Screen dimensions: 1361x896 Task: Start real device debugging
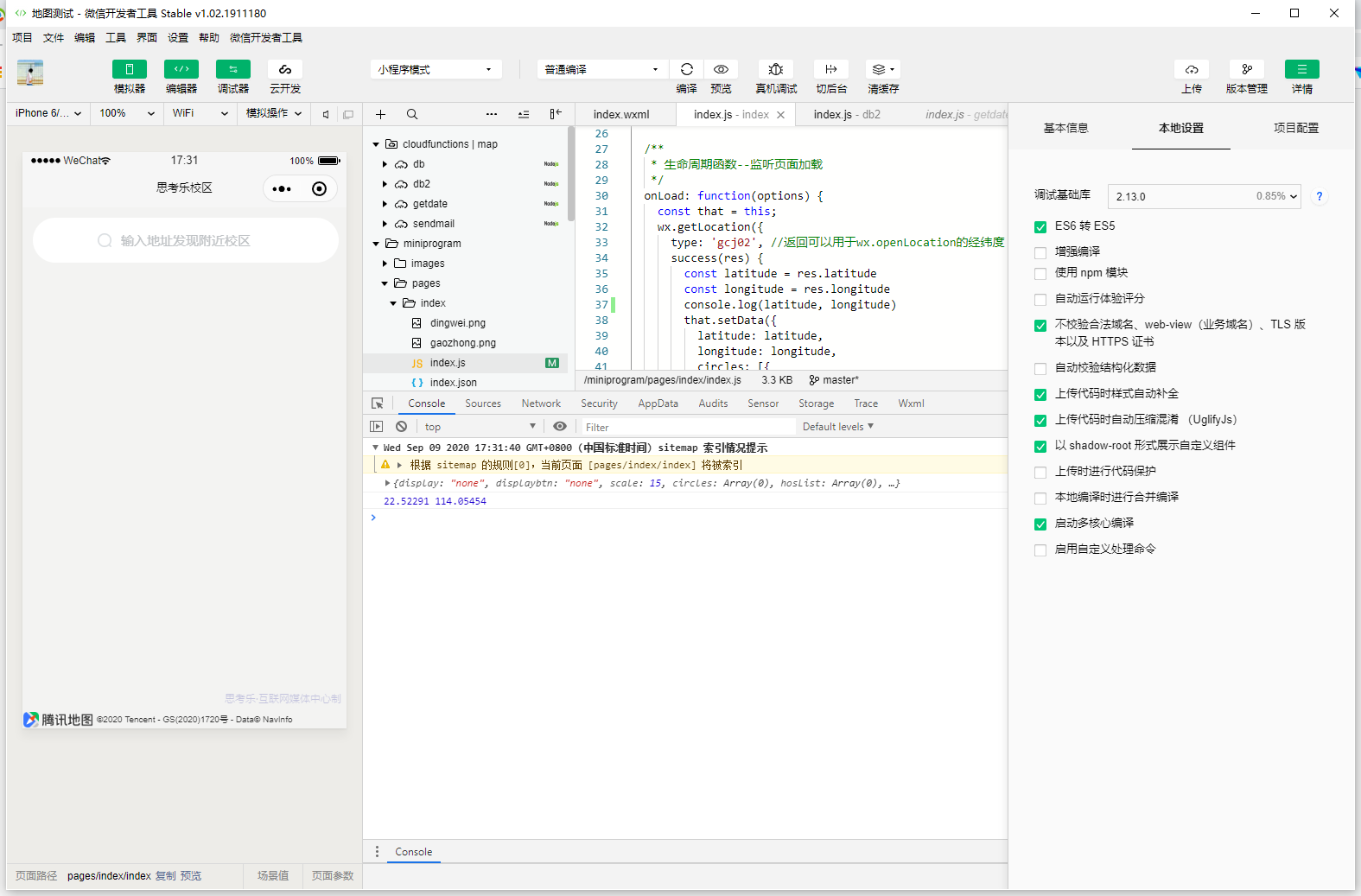click(x=776, y=69)
